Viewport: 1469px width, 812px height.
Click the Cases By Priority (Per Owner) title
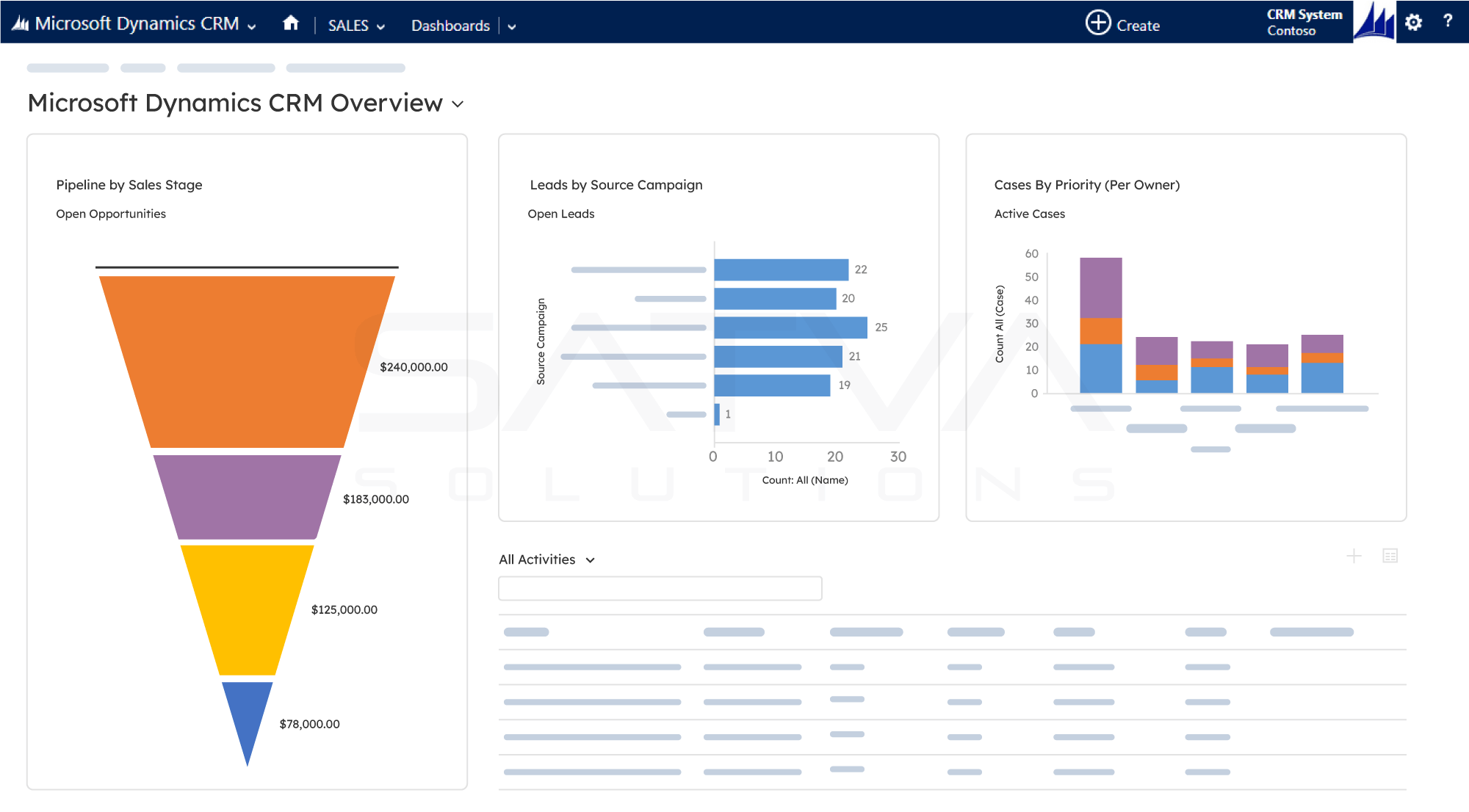pos(1087,185)
